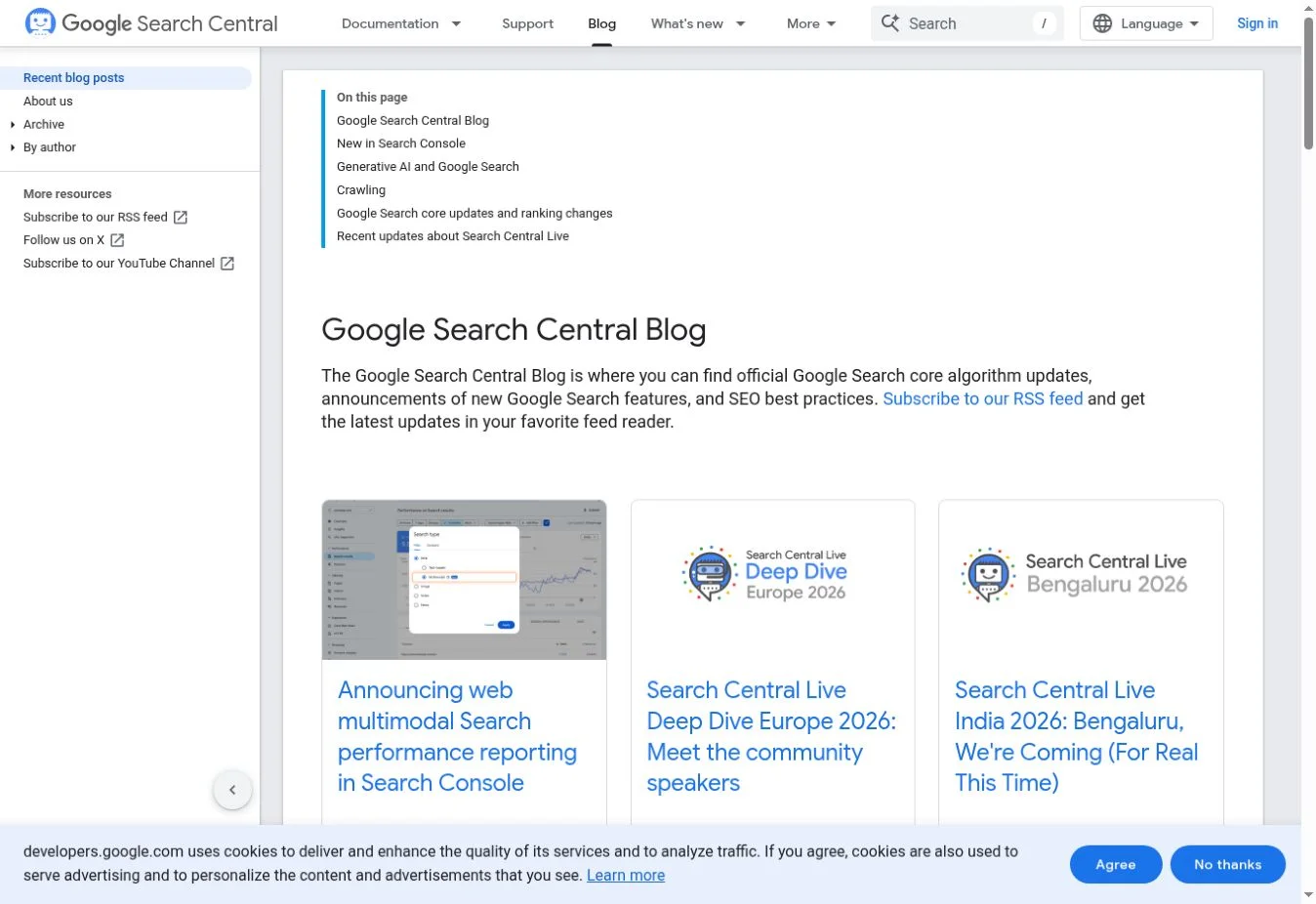
Task: Click Subscribe to our RSS feed in intro paragraph
Action: [983, 398]
